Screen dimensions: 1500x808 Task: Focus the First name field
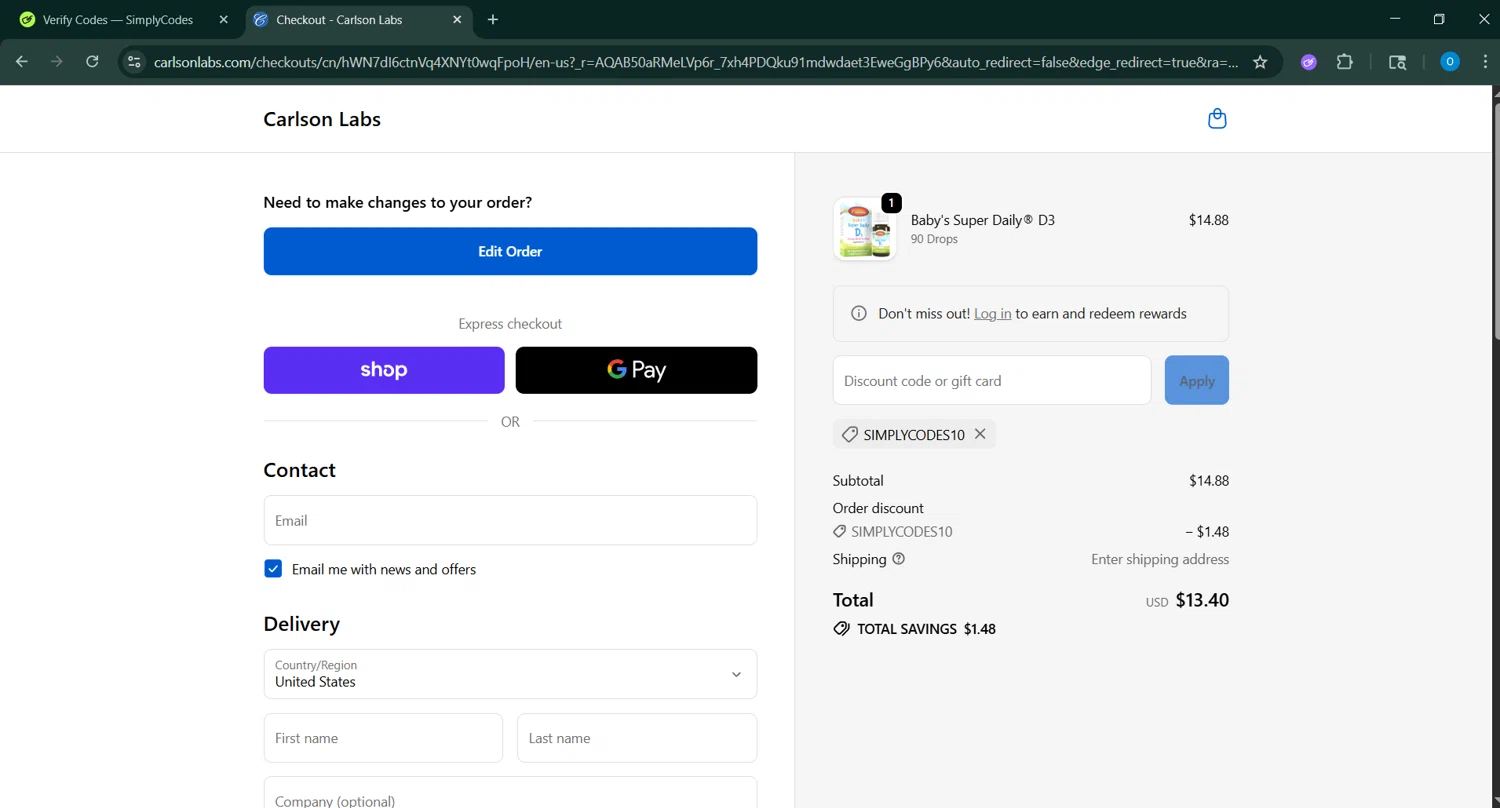[x=383, y=738]
